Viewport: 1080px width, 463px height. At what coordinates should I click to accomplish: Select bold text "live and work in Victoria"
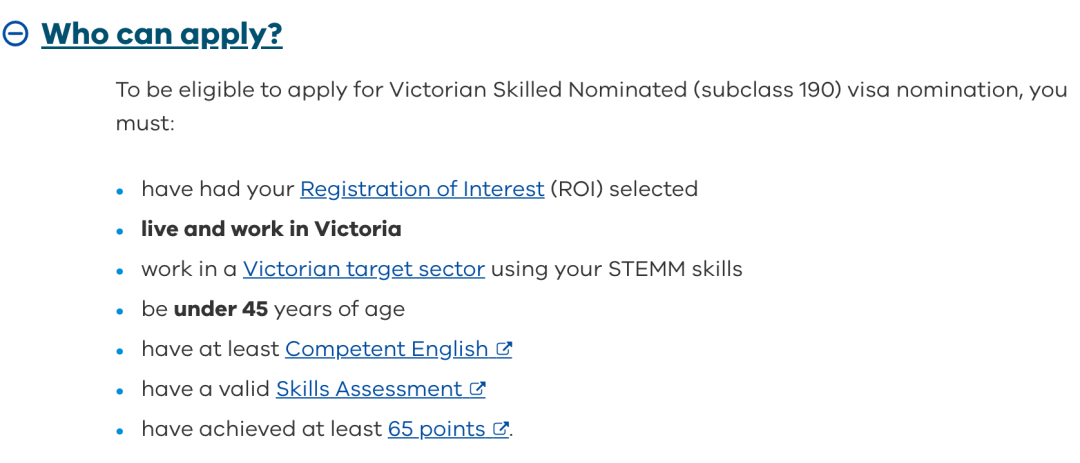(271, 229)
